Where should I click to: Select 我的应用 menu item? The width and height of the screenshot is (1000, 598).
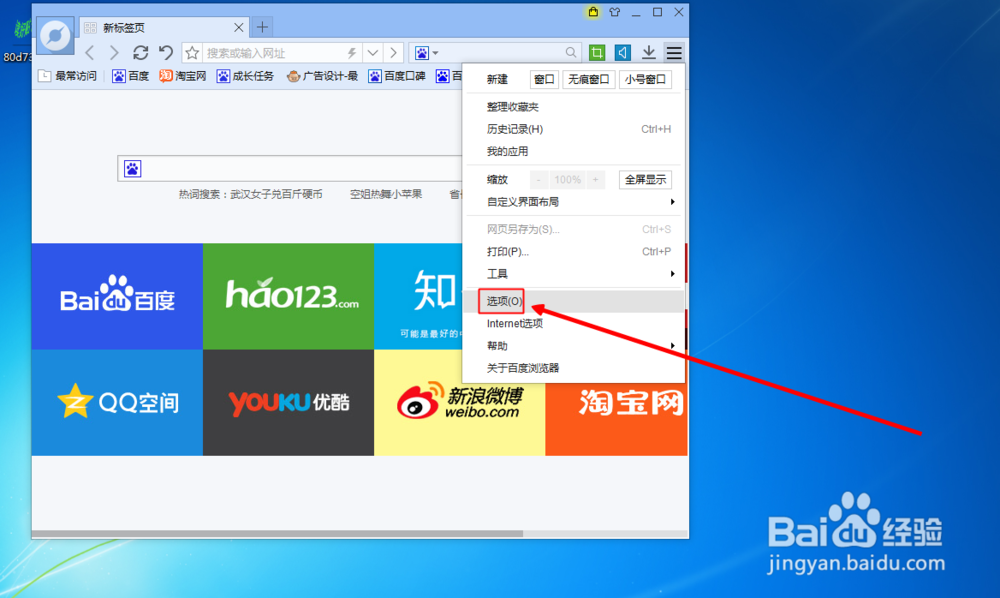pos(575,151)
